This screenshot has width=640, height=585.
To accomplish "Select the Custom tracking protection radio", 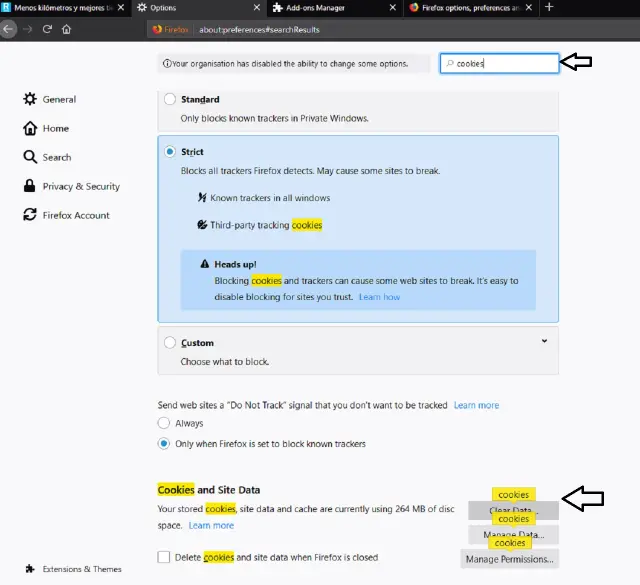I will click(170, 342).
